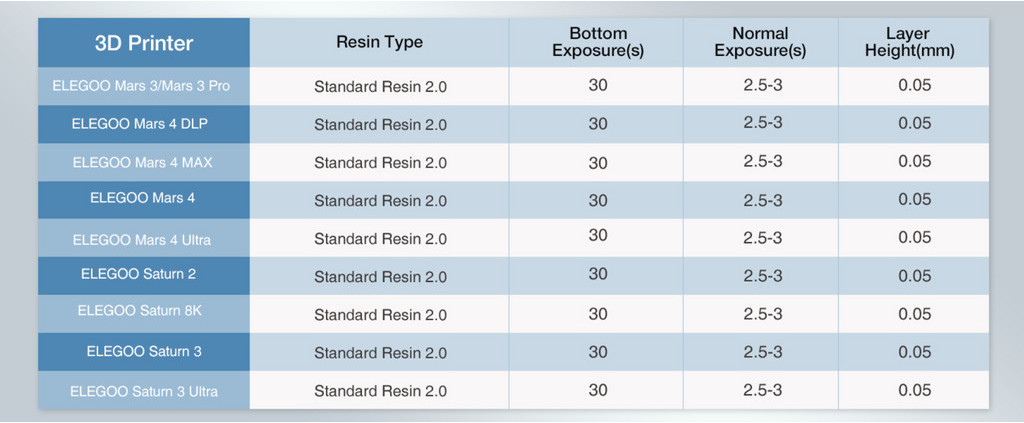This screenshot has width=1024, height=423.
Task: Click the ELEGOO Saturn 2 printer cell
Action: (144, 274)
